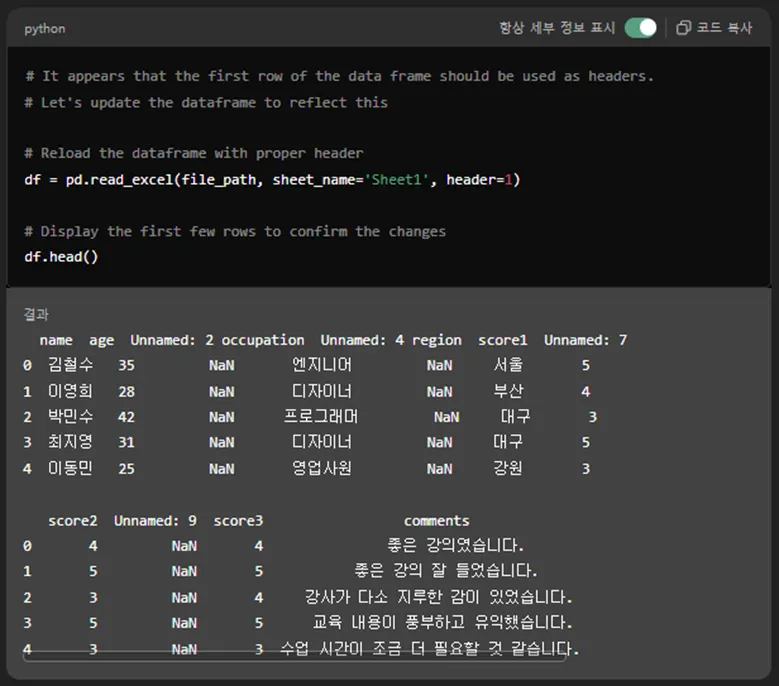Click the horizontal scrollbar under results
Viewport: 779px width, 686px height.
pos(295,657)
